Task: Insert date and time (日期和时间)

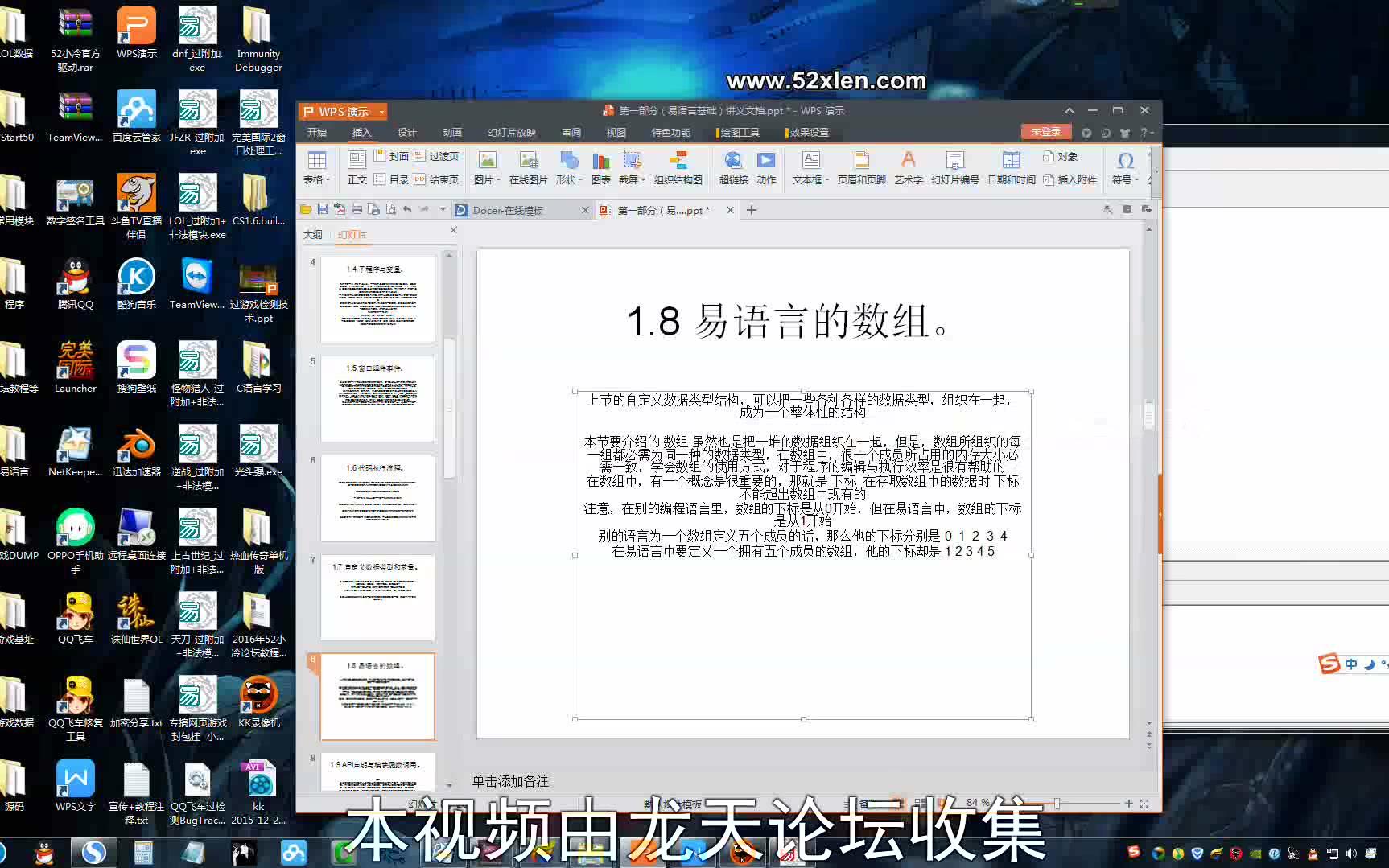Action: [1010, 167]
